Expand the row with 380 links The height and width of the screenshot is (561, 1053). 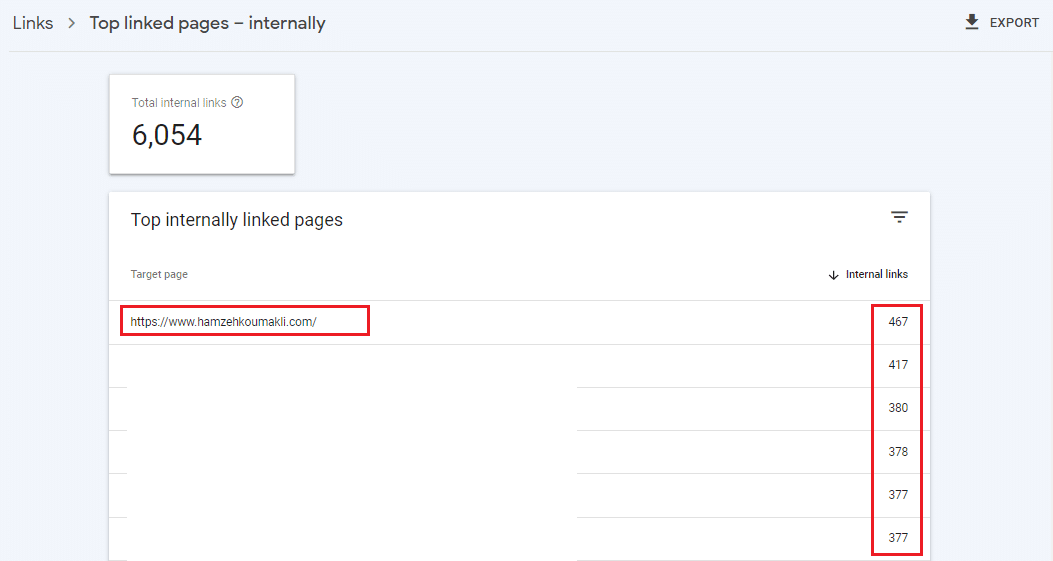[898, 408]
